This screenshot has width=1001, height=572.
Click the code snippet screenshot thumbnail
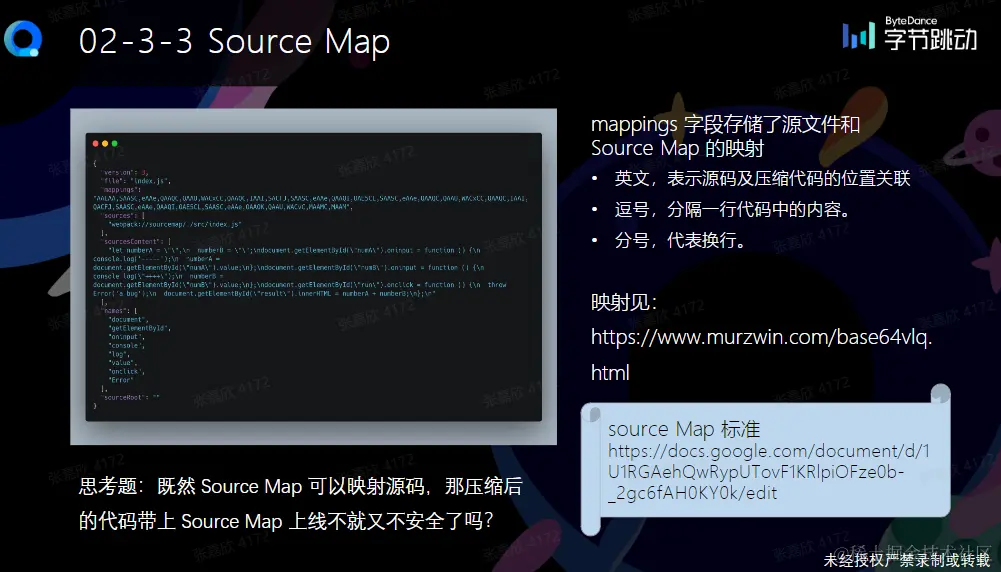(x=313, y=276)
